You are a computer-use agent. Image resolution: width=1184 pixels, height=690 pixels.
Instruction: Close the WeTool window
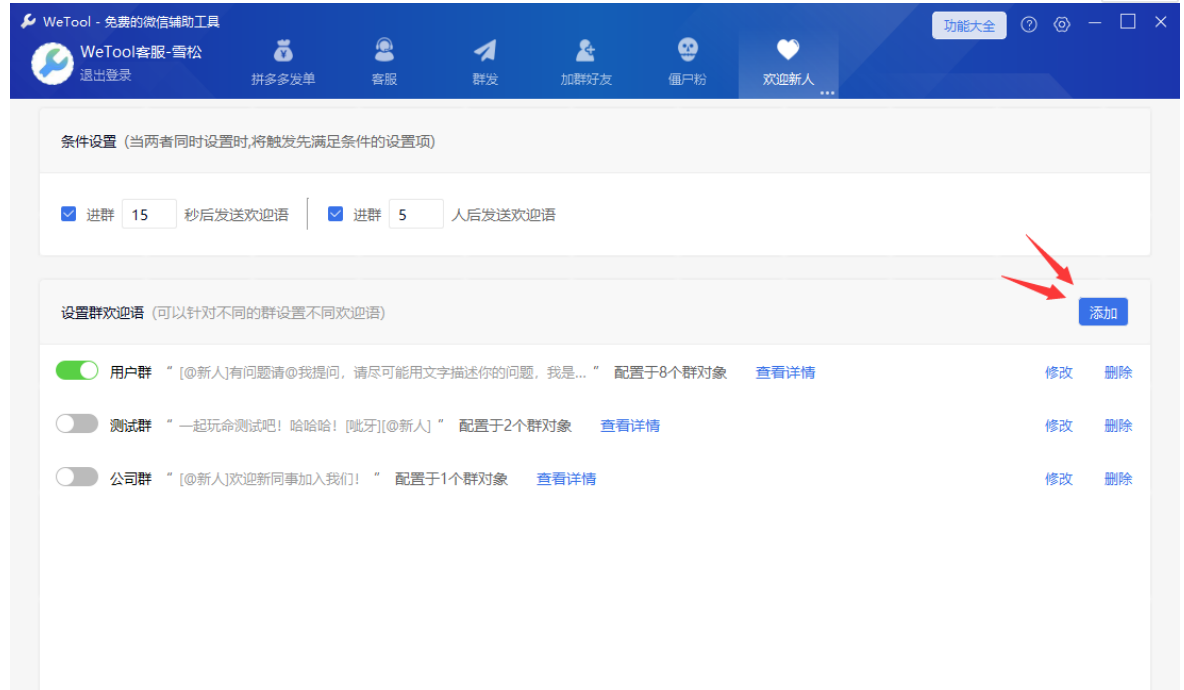pyautogui.click(x=1161, y=22)
